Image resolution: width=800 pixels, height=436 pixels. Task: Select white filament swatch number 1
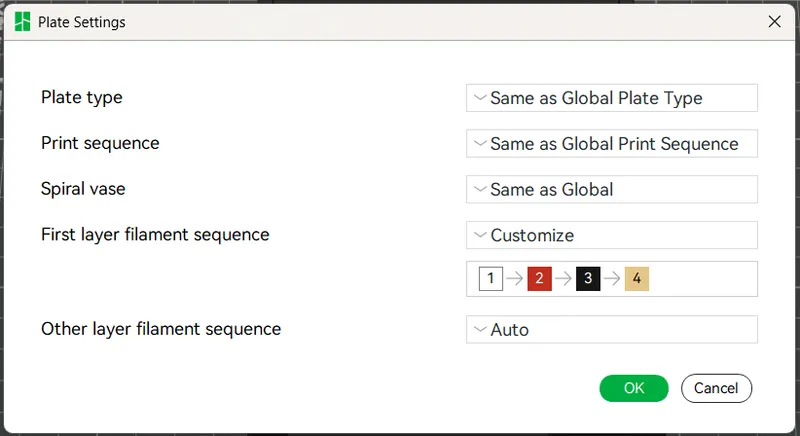pos(491,278)
